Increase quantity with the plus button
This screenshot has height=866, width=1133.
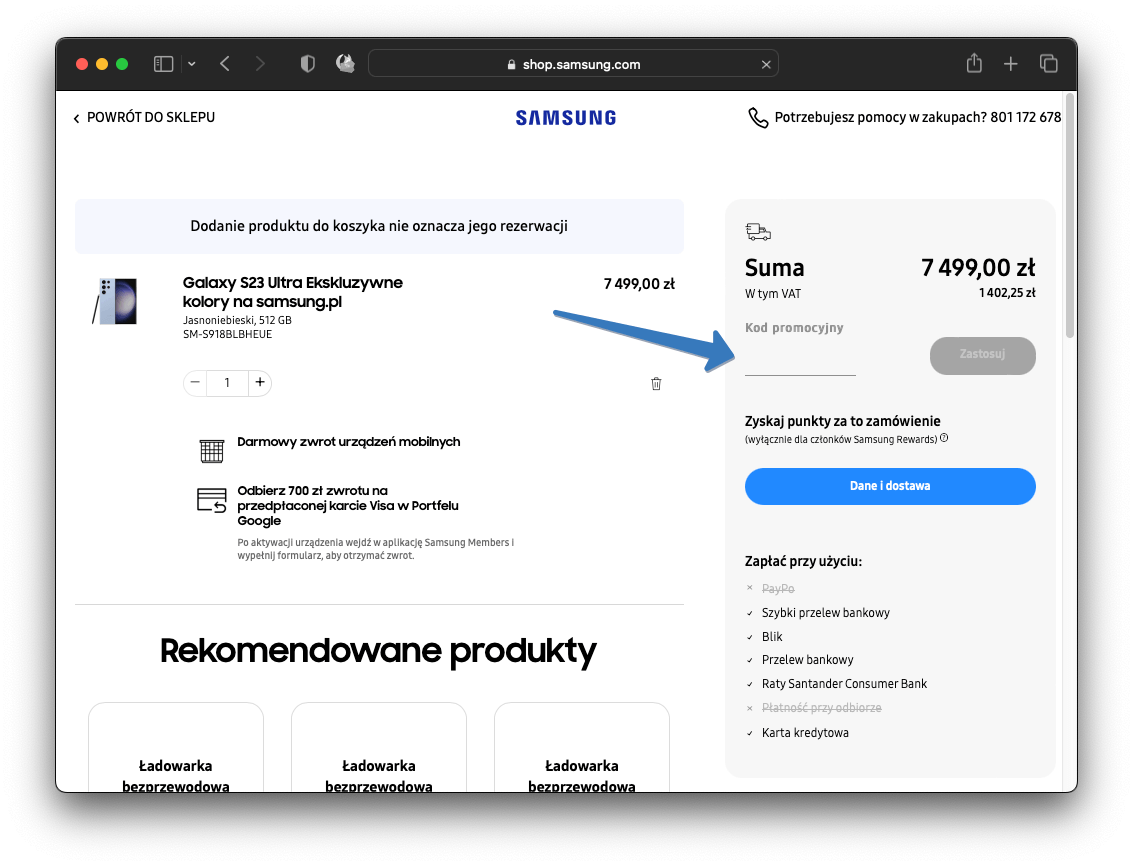click(260, 383)
